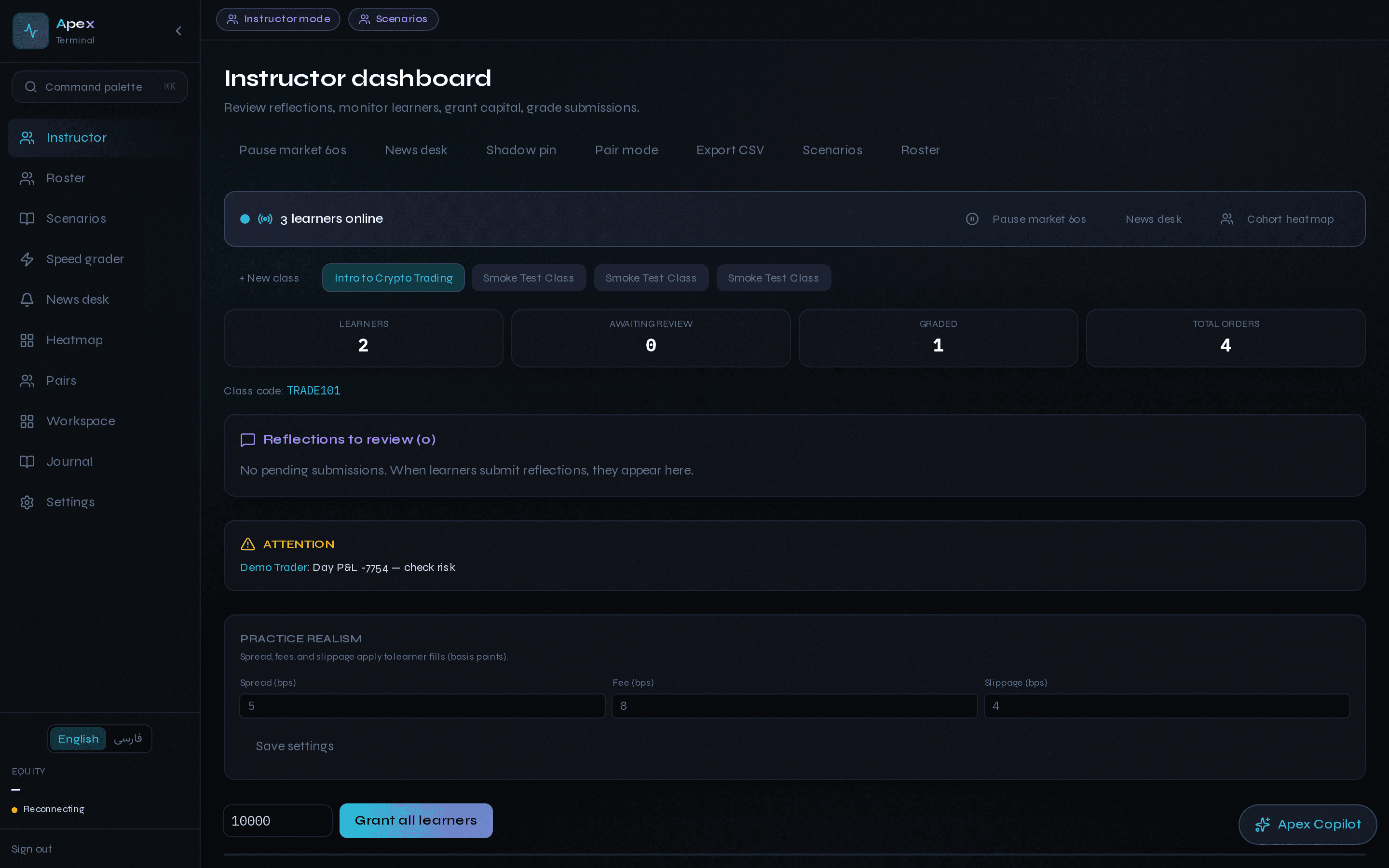The image size is (1389, 868).
Task: Click the Heatmap grid icon
Action: [27, 340]
